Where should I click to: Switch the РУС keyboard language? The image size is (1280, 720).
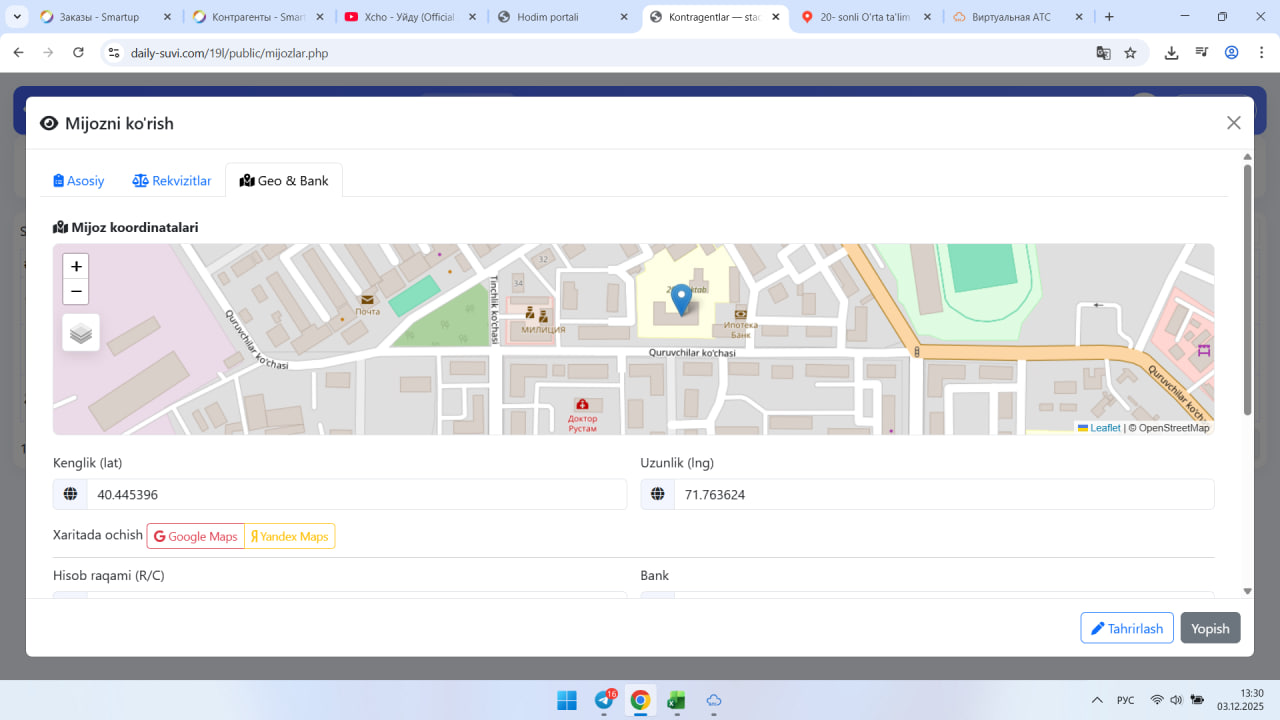[x=1125, y=700]
